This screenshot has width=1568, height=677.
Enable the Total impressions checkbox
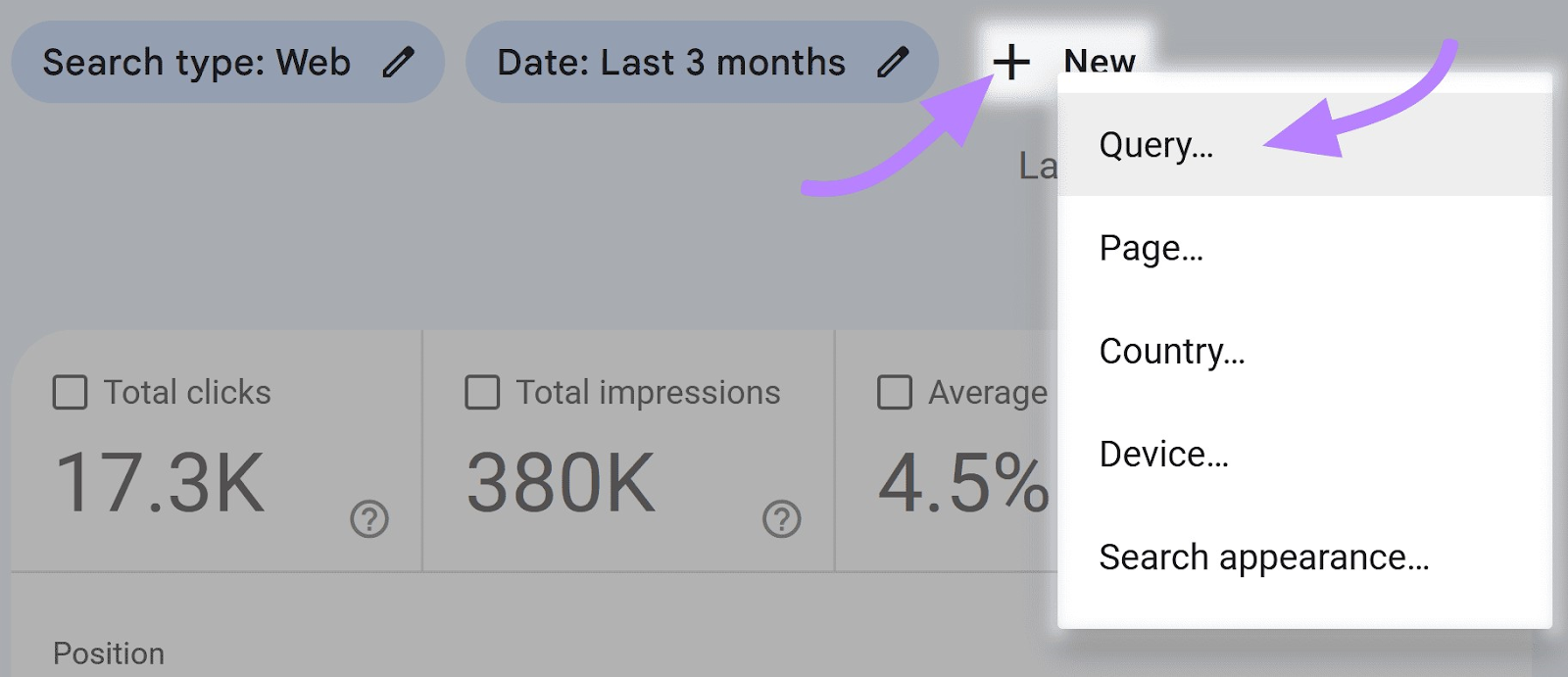tap(482, 392)
